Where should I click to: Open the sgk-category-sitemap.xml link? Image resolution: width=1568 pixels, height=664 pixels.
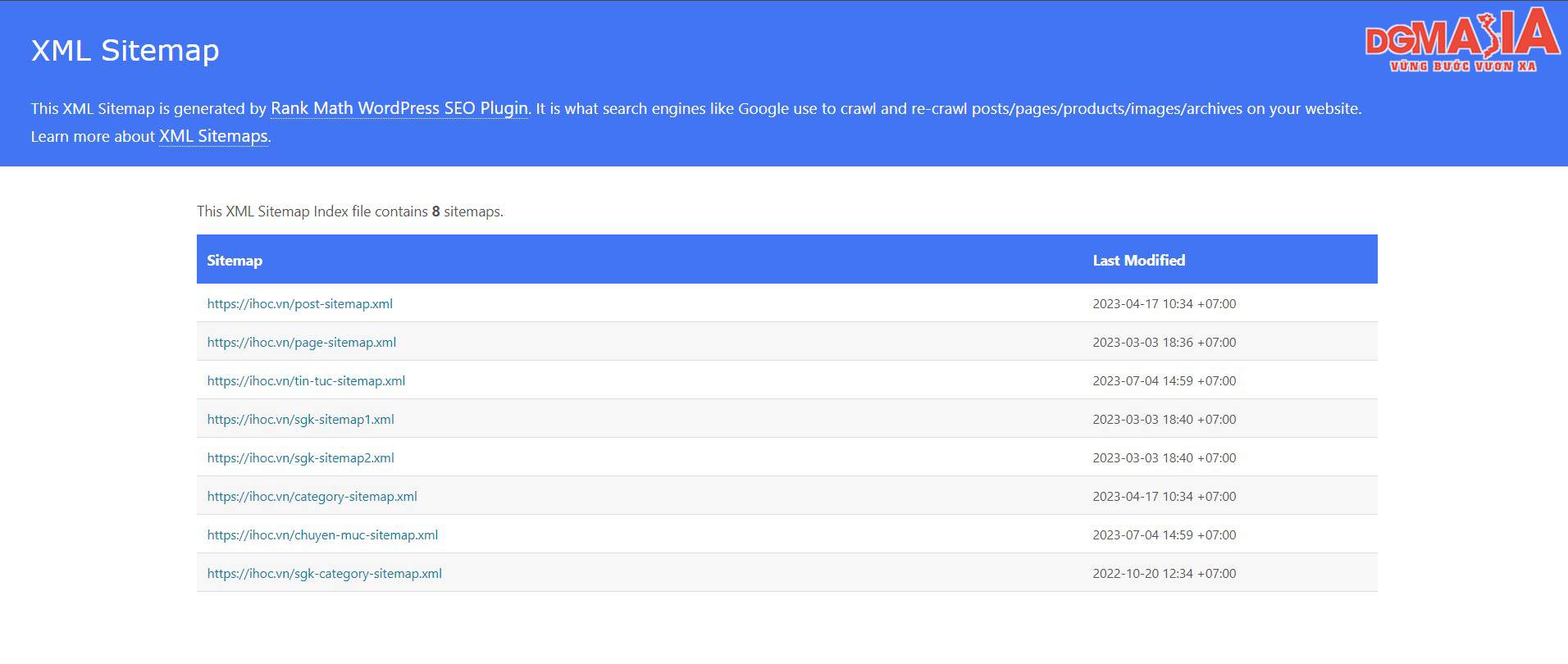coord(325,573)
